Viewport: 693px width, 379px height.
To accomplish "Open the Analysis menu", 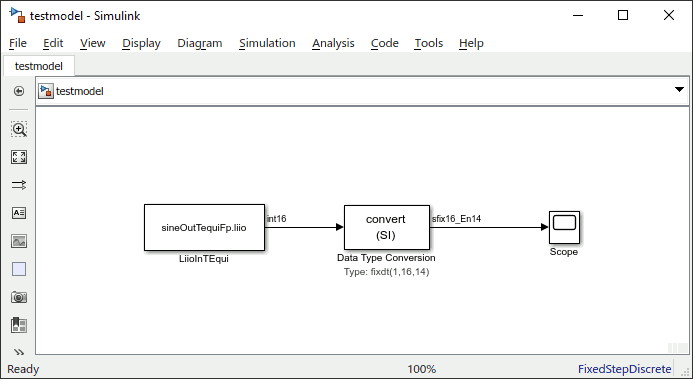I will point(333,43).
